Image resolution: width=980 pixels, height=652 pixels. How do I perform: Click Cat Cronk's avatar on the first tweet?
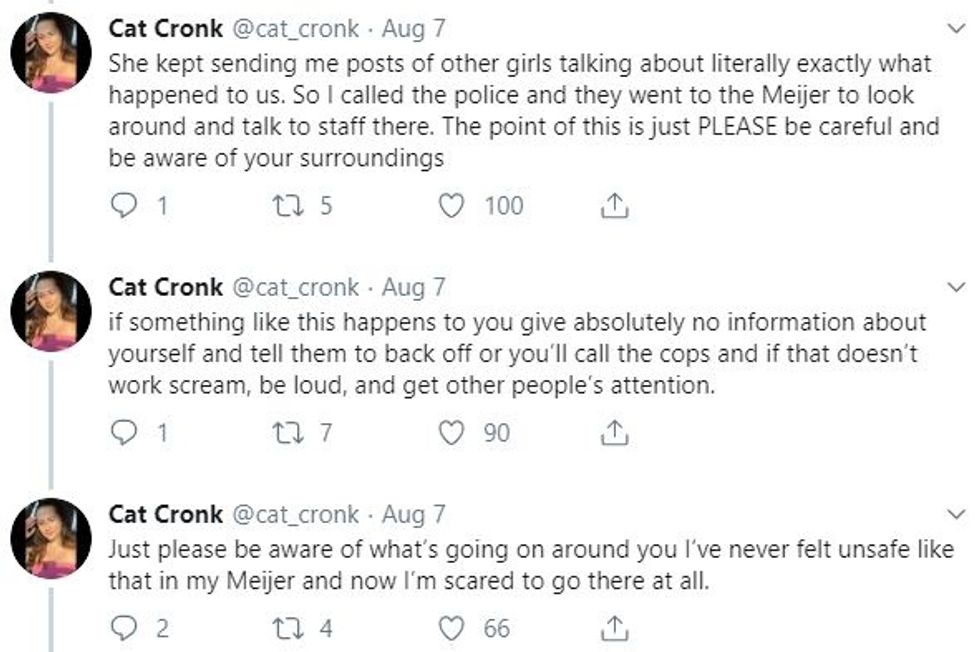(x=51, y=53)
